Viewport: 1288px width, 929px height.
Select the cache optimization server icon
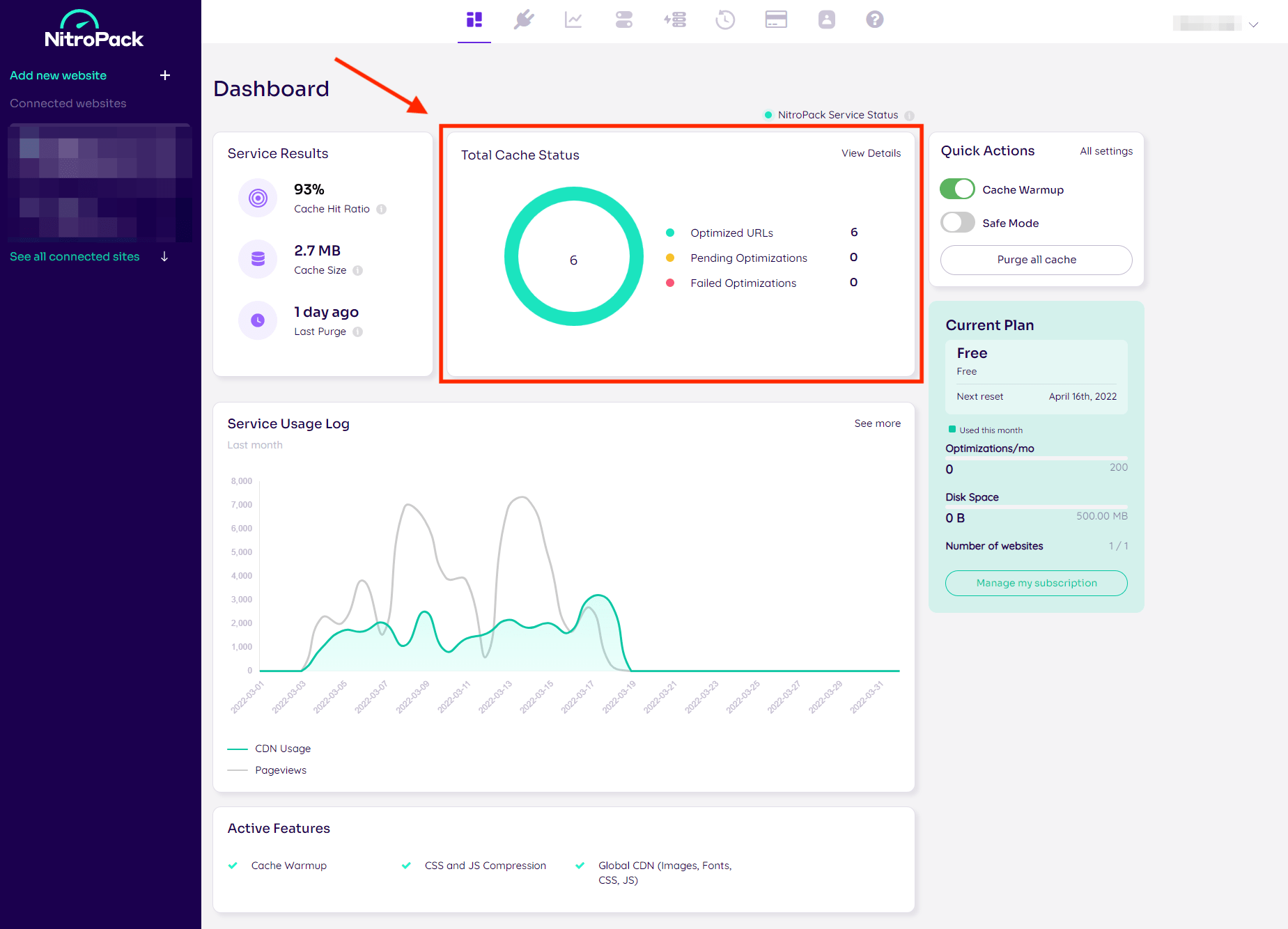coord(674,20)
